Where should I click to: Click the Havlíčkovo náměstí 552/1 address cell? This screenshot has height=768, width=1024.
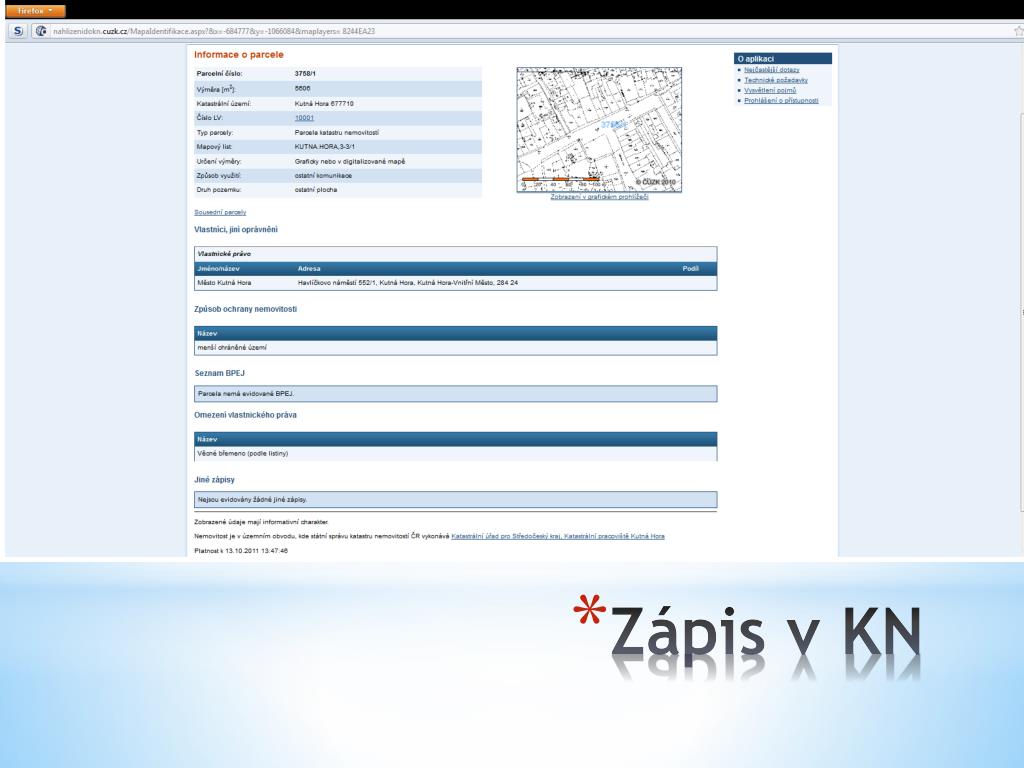[408, 283]
